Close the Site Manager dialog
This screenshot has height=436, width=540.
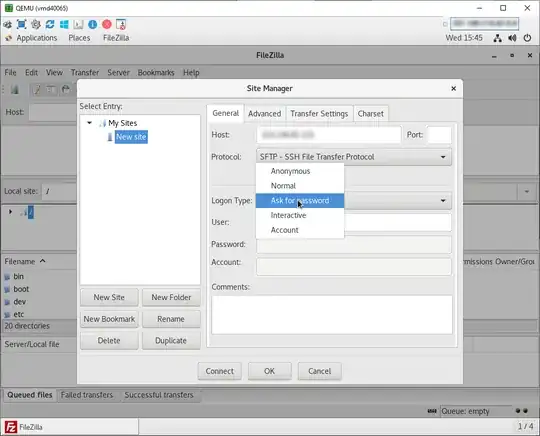tap(454, 89)
